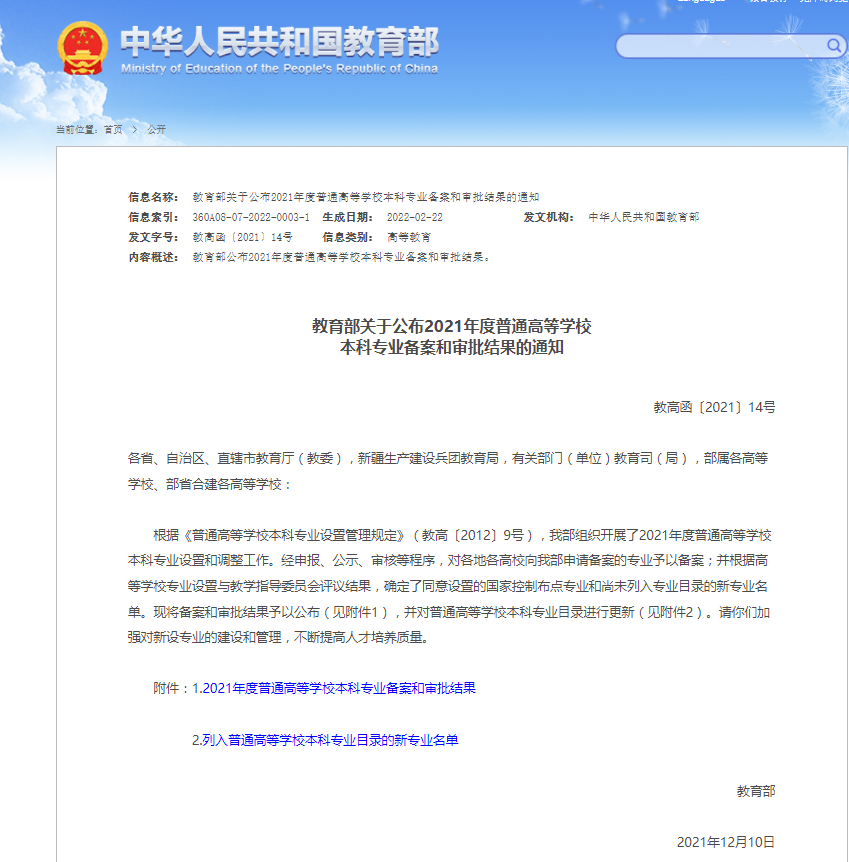Click the right-aligned 教高函〔2021〕14号 document number

(714, 407)
